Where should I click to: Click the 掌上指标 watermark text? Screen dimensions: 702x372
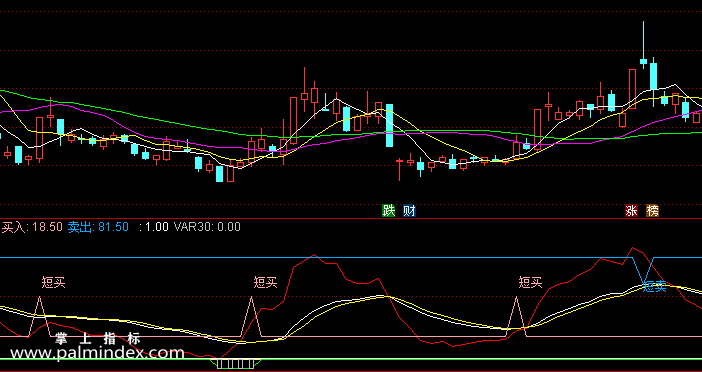click(98, 338)
